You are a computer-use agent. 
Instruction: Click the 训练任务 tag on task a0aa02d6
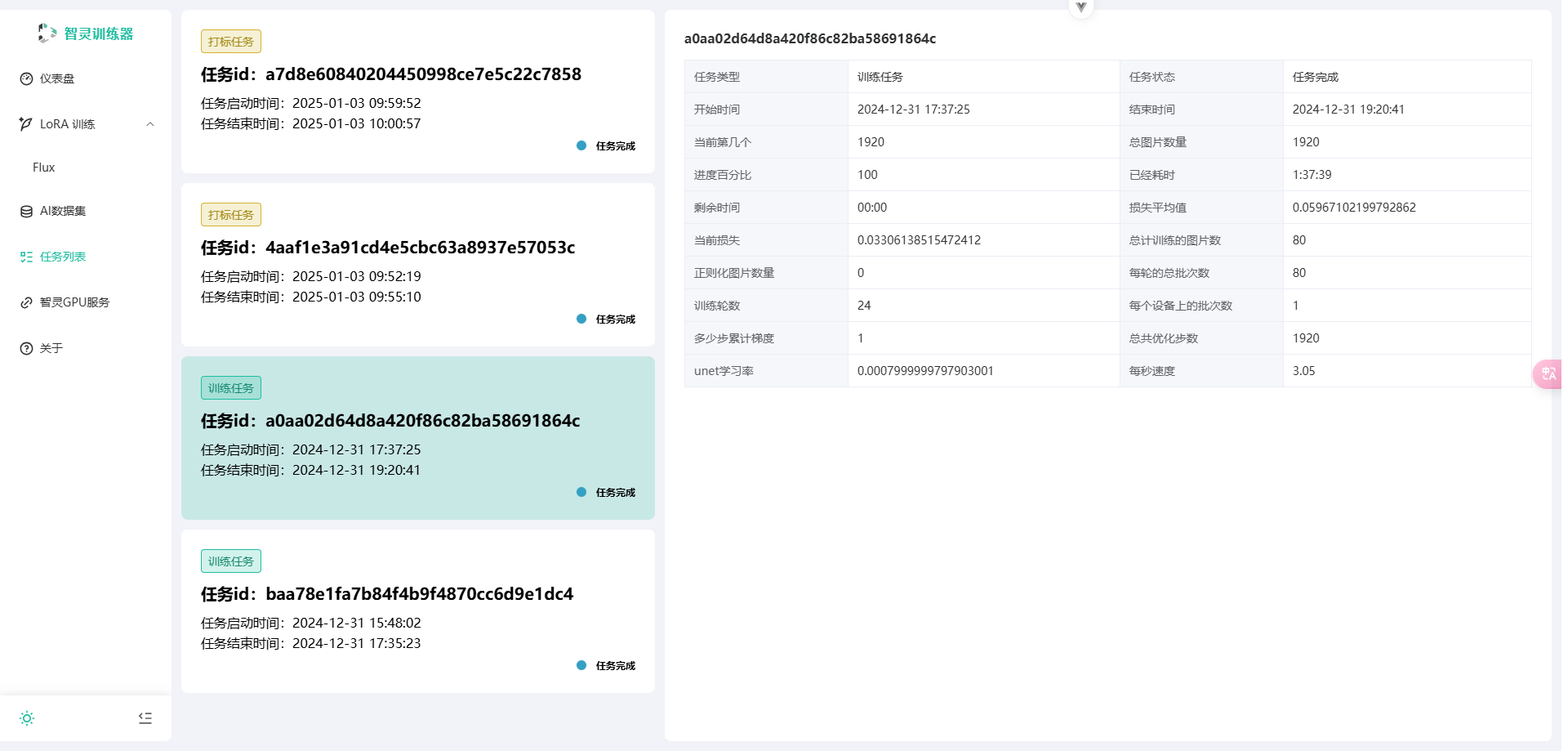(x=231, y=388)
